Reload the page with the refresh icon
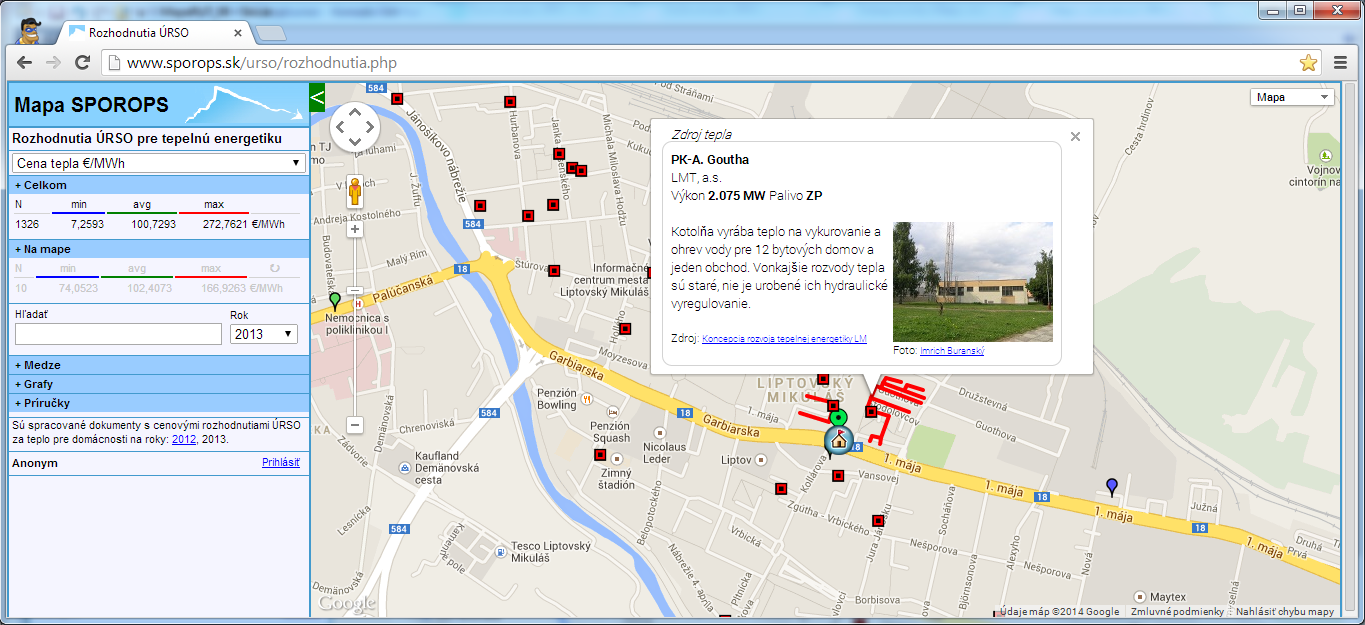 tap(83, 63)
